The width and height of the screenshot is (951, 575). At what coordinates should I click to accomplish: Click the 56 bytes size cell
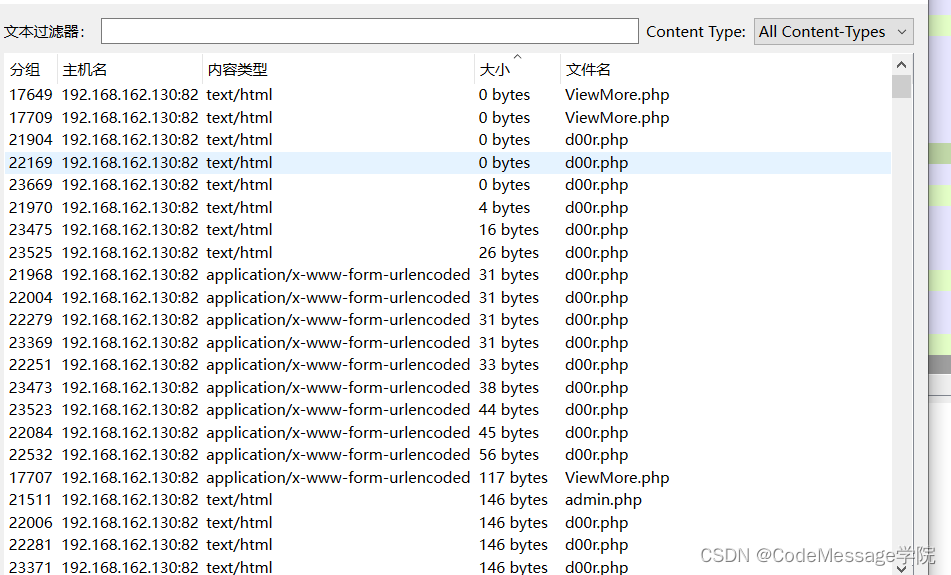[508, 455]
